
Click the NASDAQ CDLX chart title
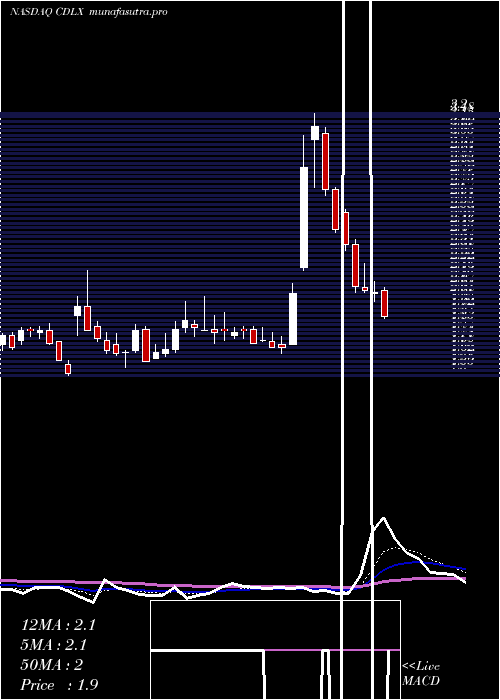[88, 12]
